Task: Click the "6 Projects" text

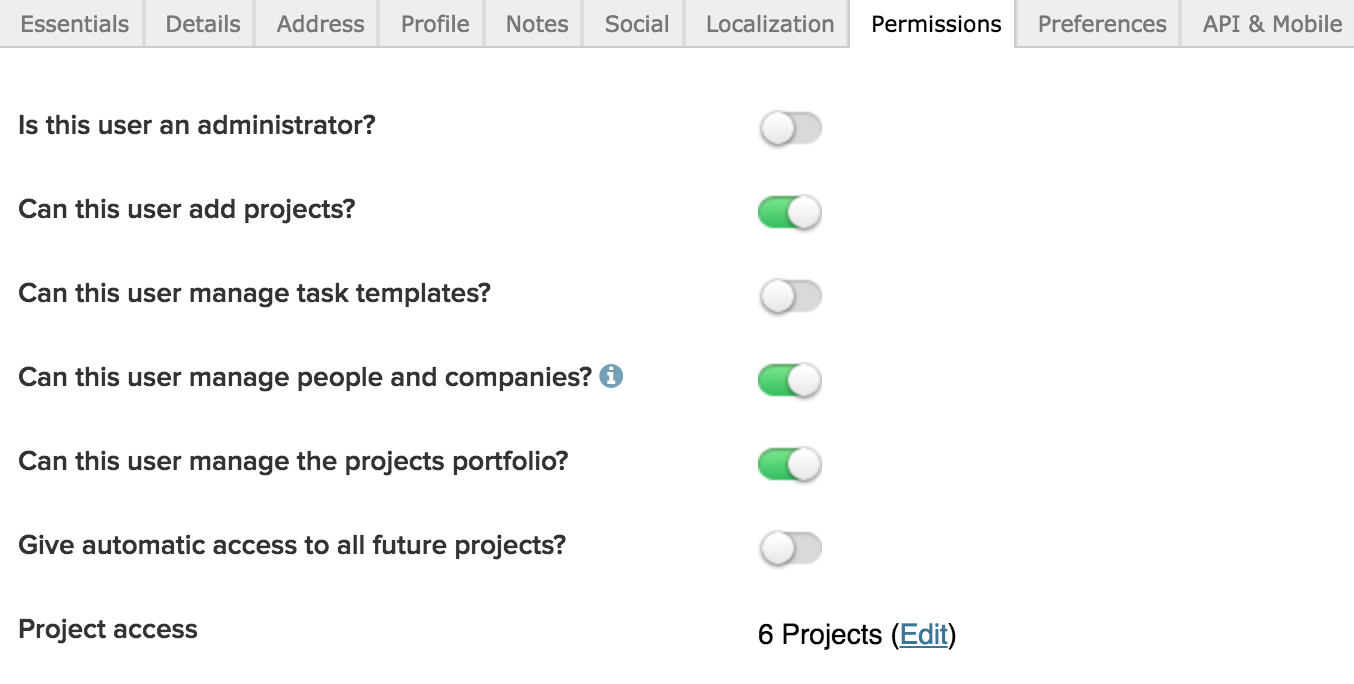Action: (820, 635)
